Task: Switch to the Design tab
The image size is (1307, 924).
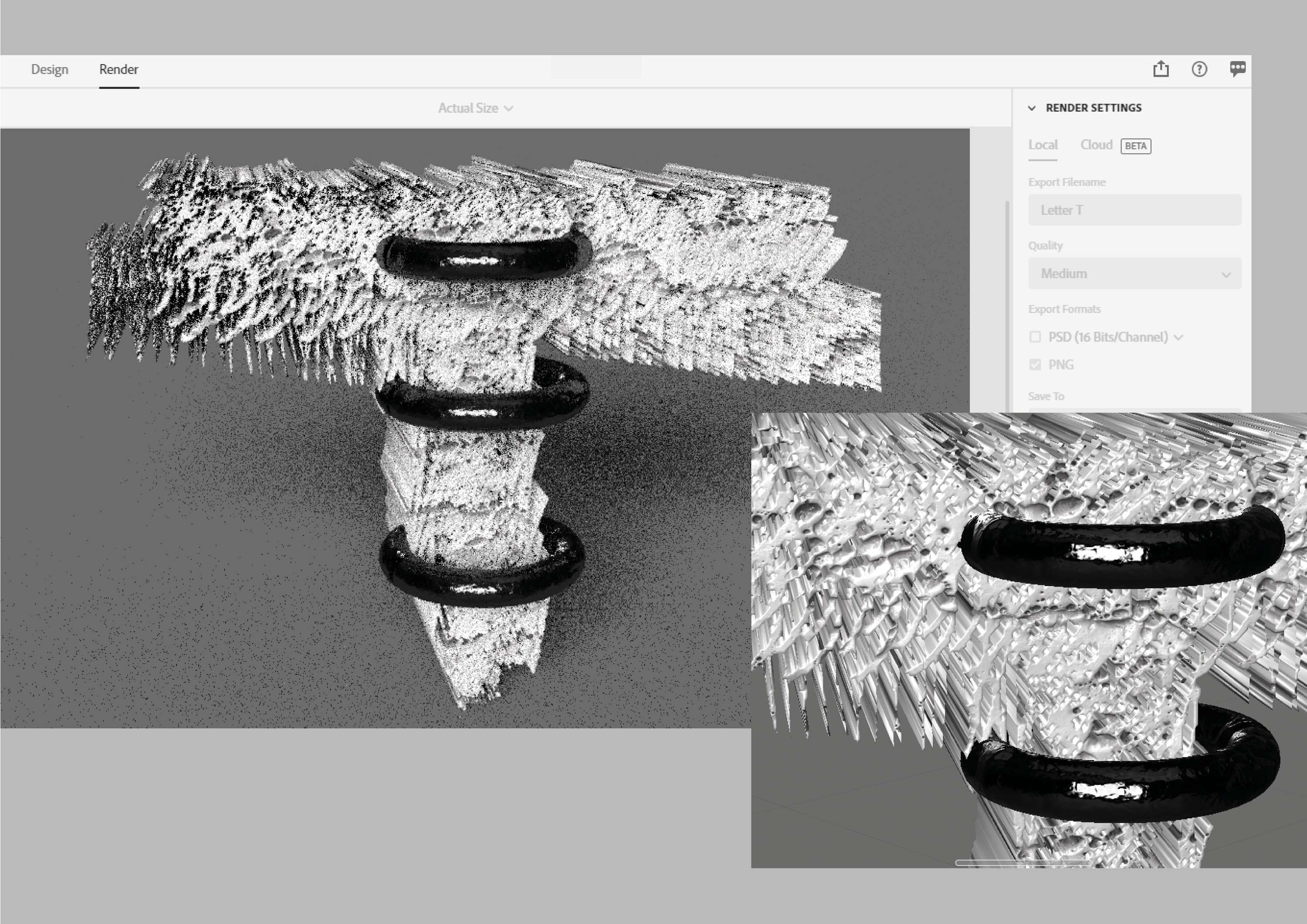Action: (50, 69)
